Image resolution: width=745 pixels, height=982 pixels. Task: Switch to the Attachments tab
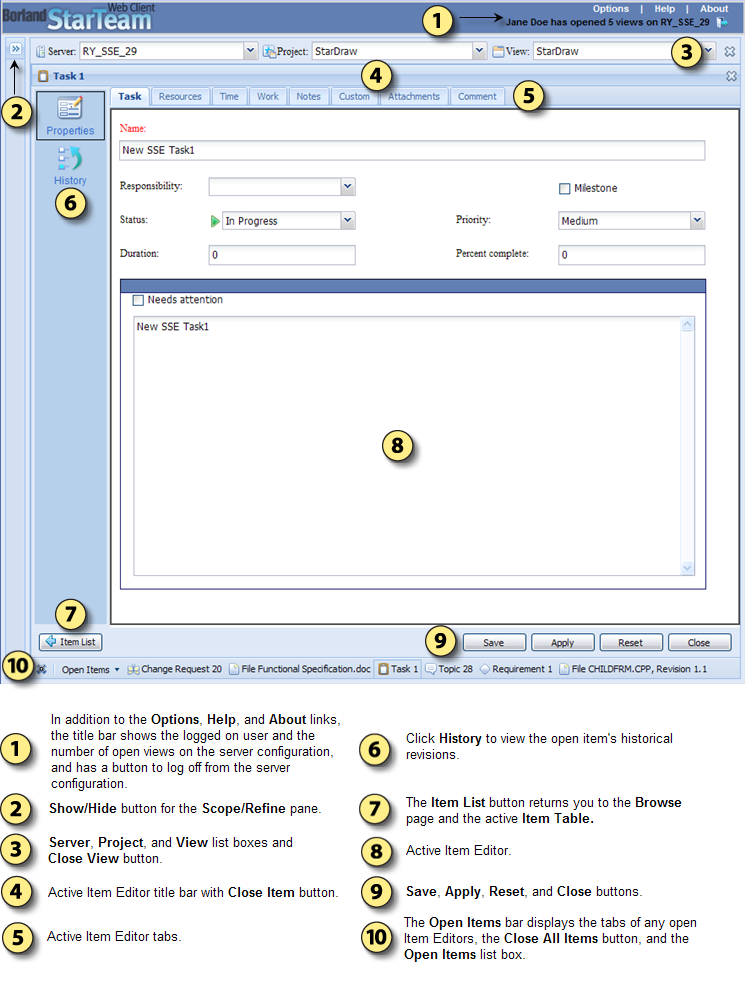coord(414,97)
